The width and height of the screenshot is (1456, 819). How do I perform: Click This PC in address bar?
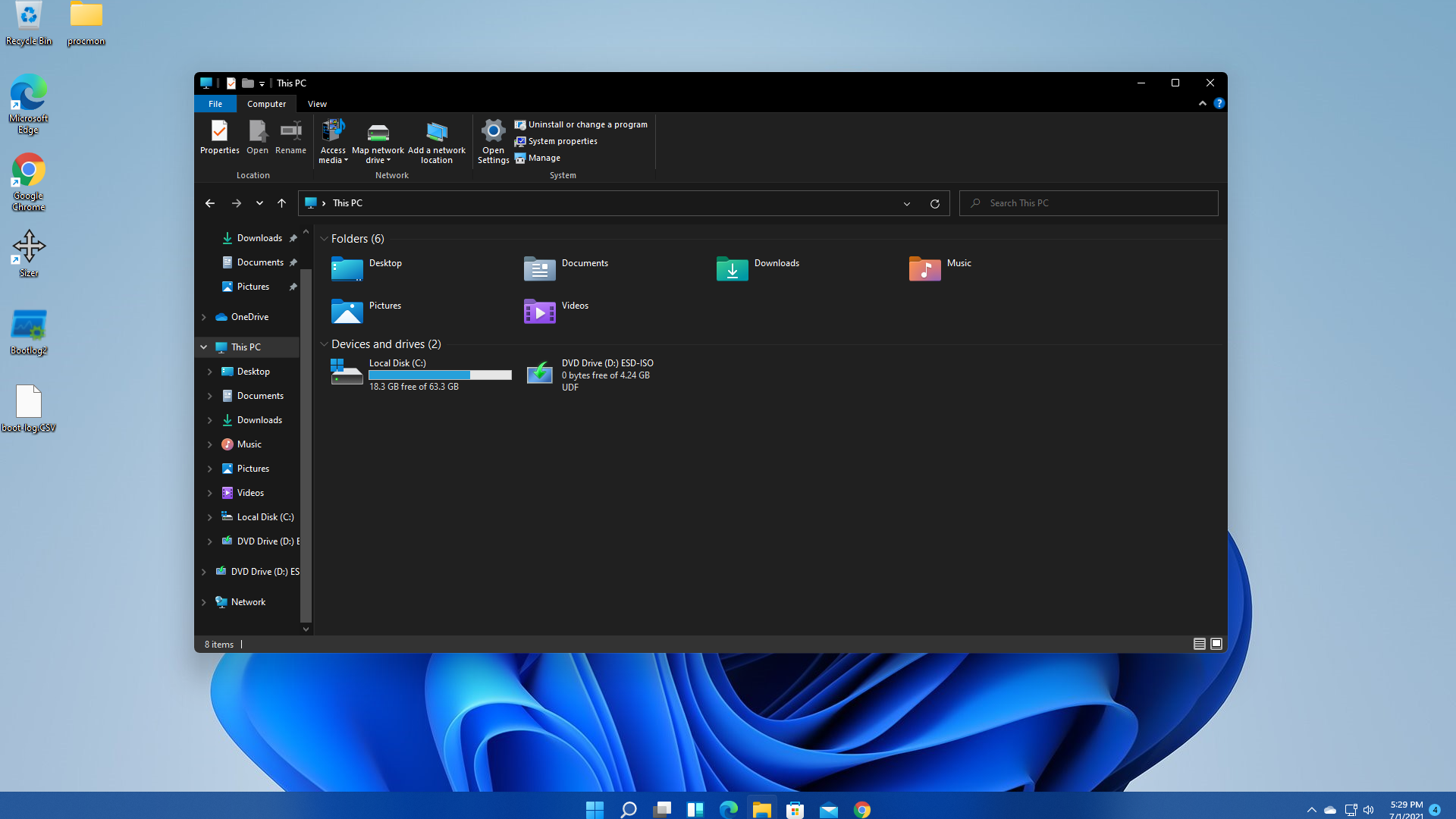pyautogui.click(x=347, y=203)
